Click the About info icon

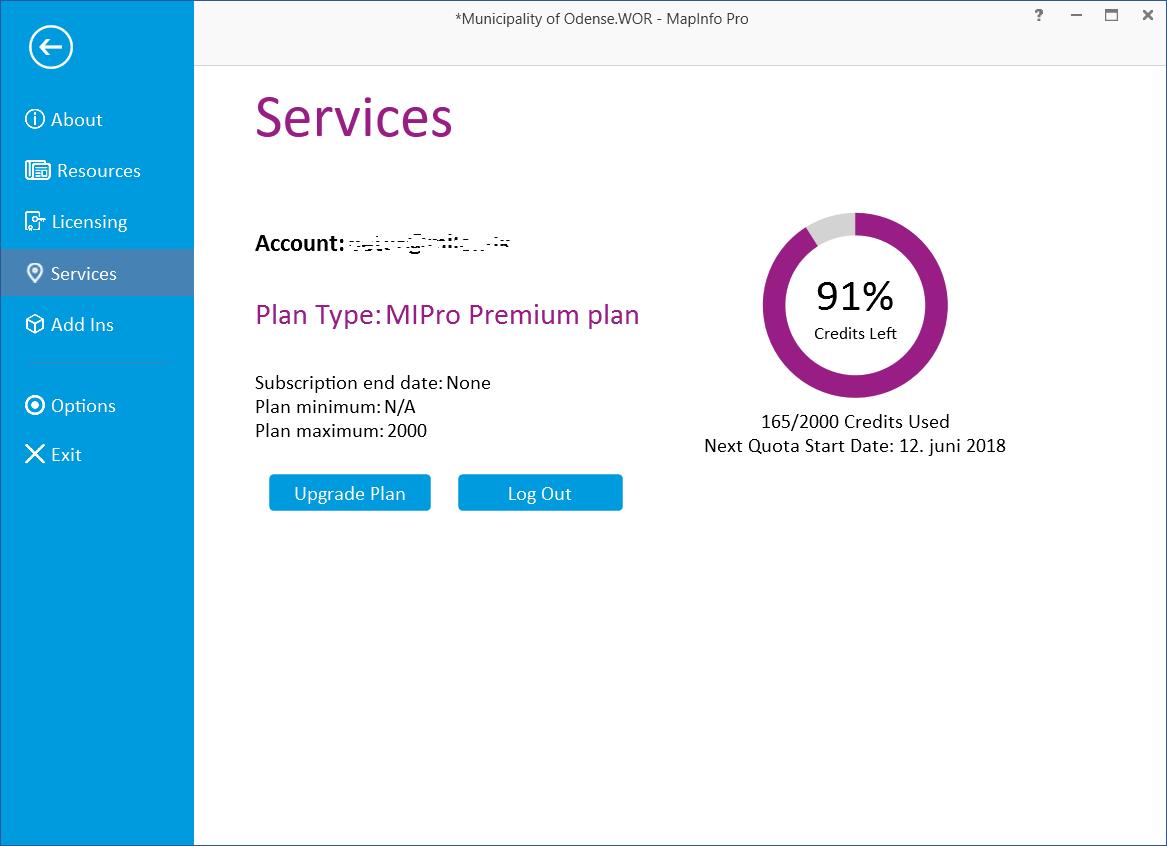[x=35, y=120]
